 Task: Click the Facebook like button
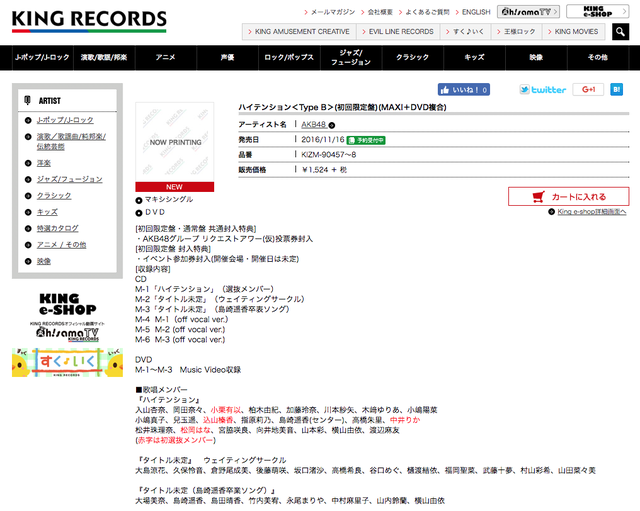(464, 90)
